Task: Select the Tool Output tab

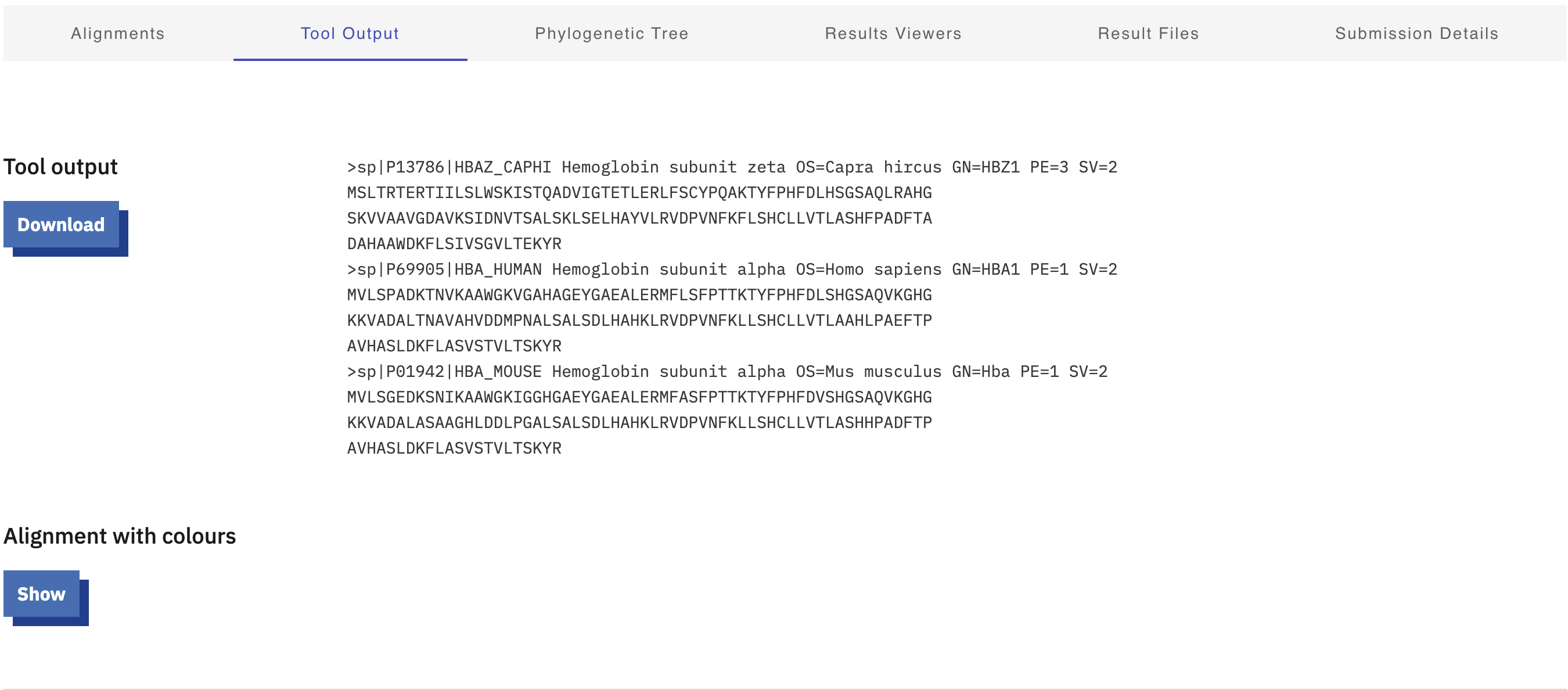Action: (x=350, y=34)
